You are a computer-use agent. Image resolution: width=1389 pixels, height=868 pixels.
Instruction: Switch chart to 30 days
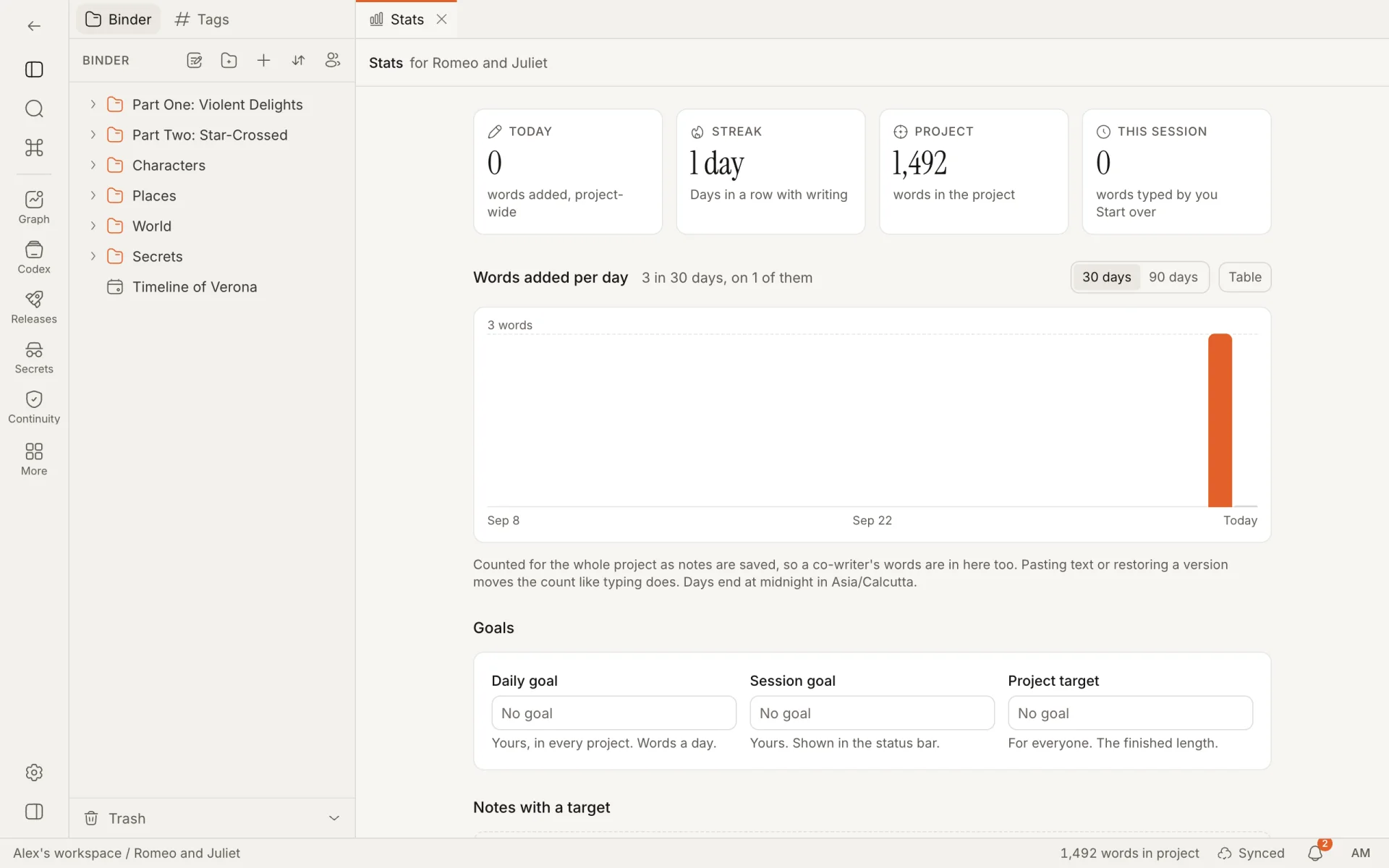pos(1106,277)
